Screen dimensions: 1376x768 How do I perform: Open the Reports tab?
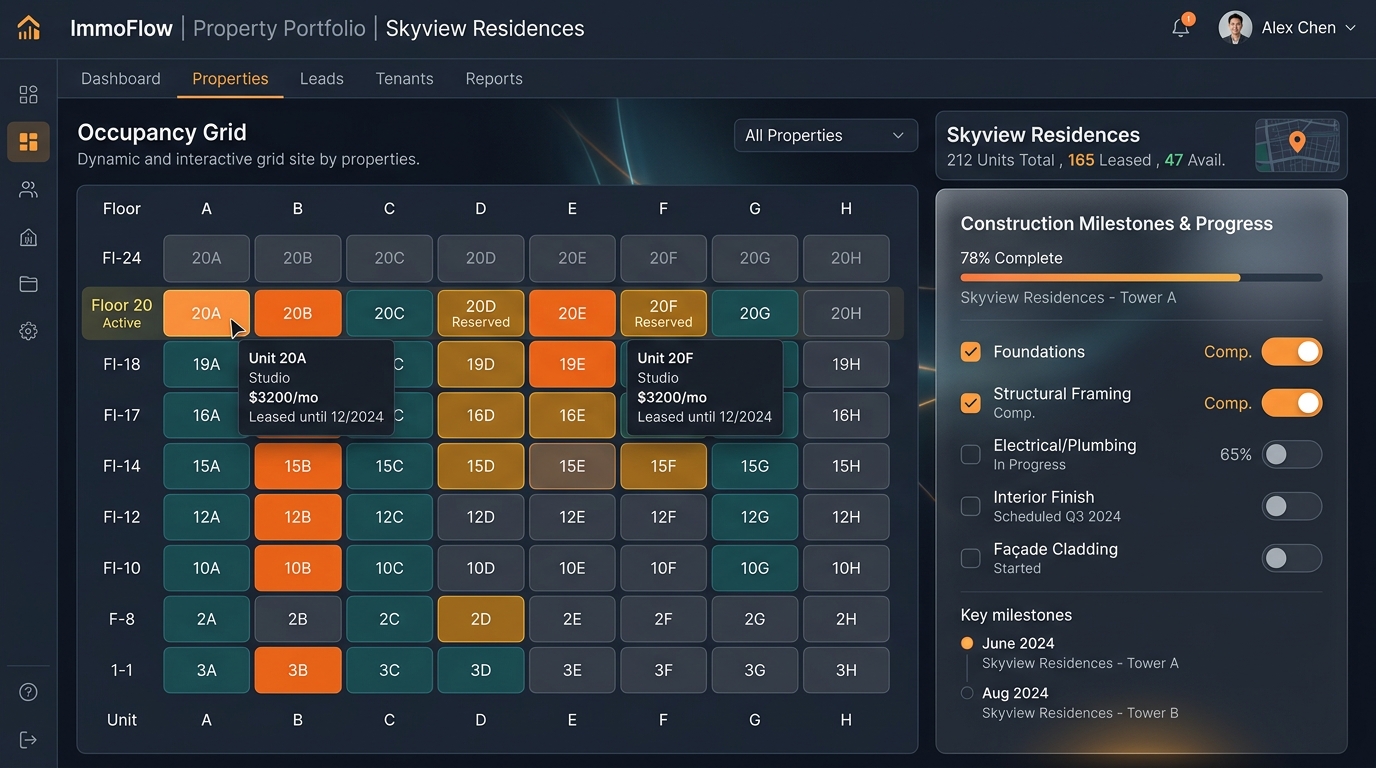pyautogui.click(x=494, y=79)
